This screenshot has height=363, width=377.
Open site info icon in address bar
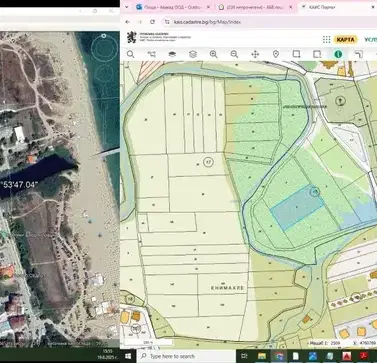(x=167, y=22)
